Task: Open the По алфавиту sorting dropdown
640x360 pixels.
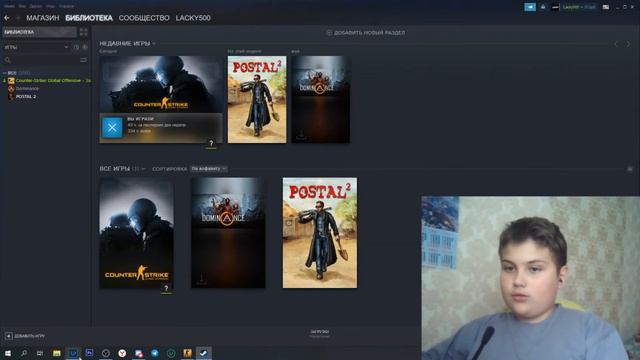Action: click(208, 169)
